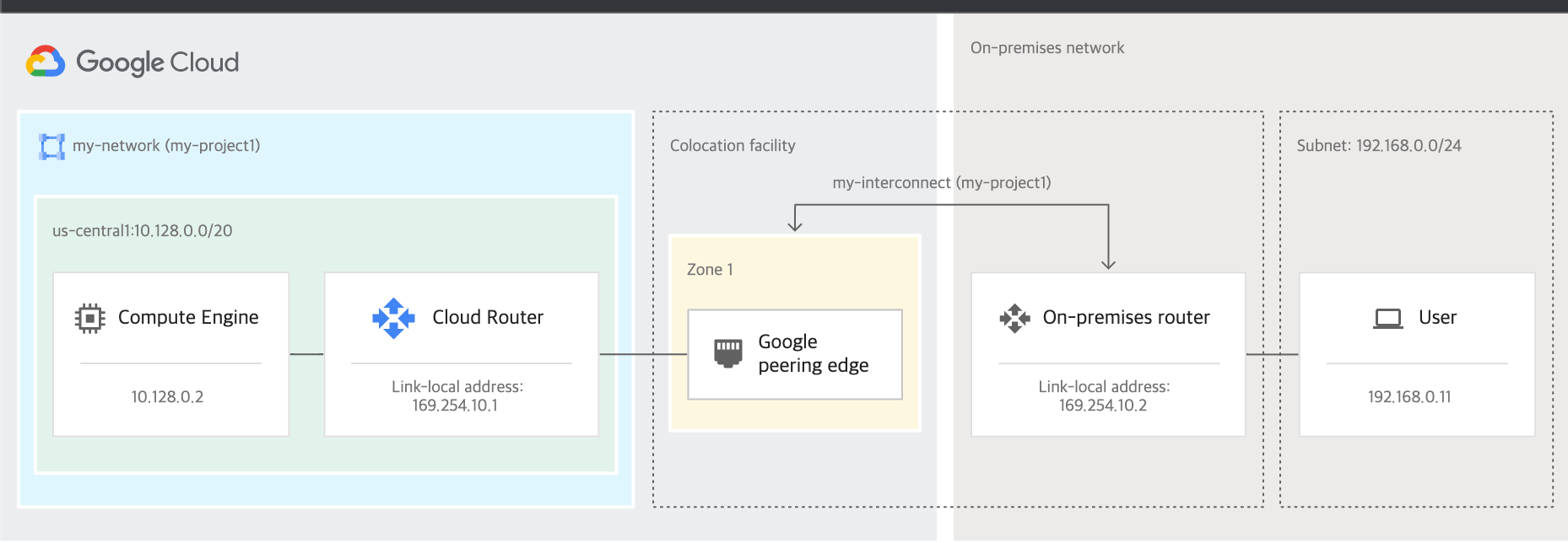
Task: Select the my-interconnect (my-project1) label
Action: (x=942, y=183)
